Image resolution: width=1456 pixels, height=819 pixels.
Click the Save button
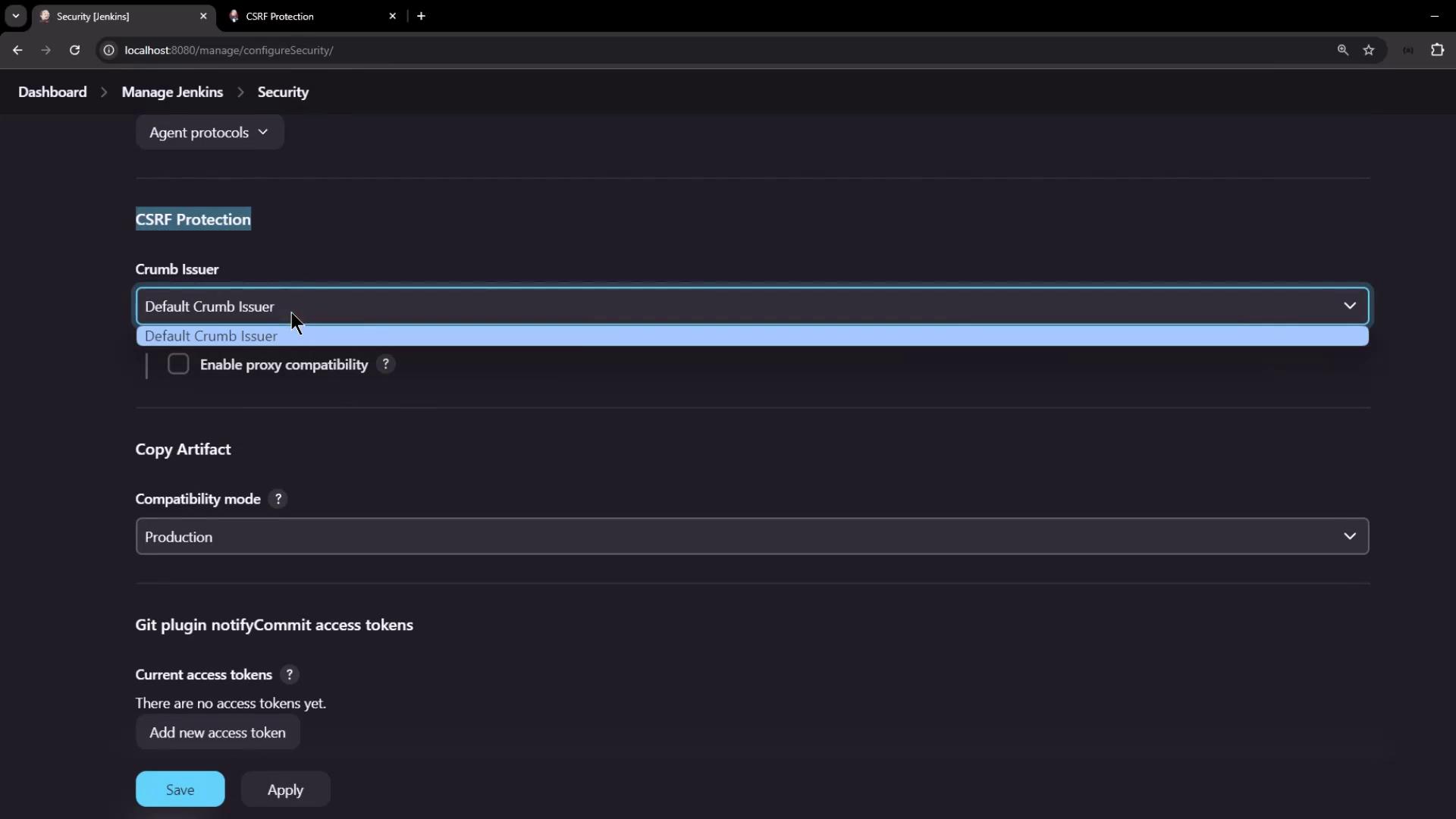pos(180,789)
